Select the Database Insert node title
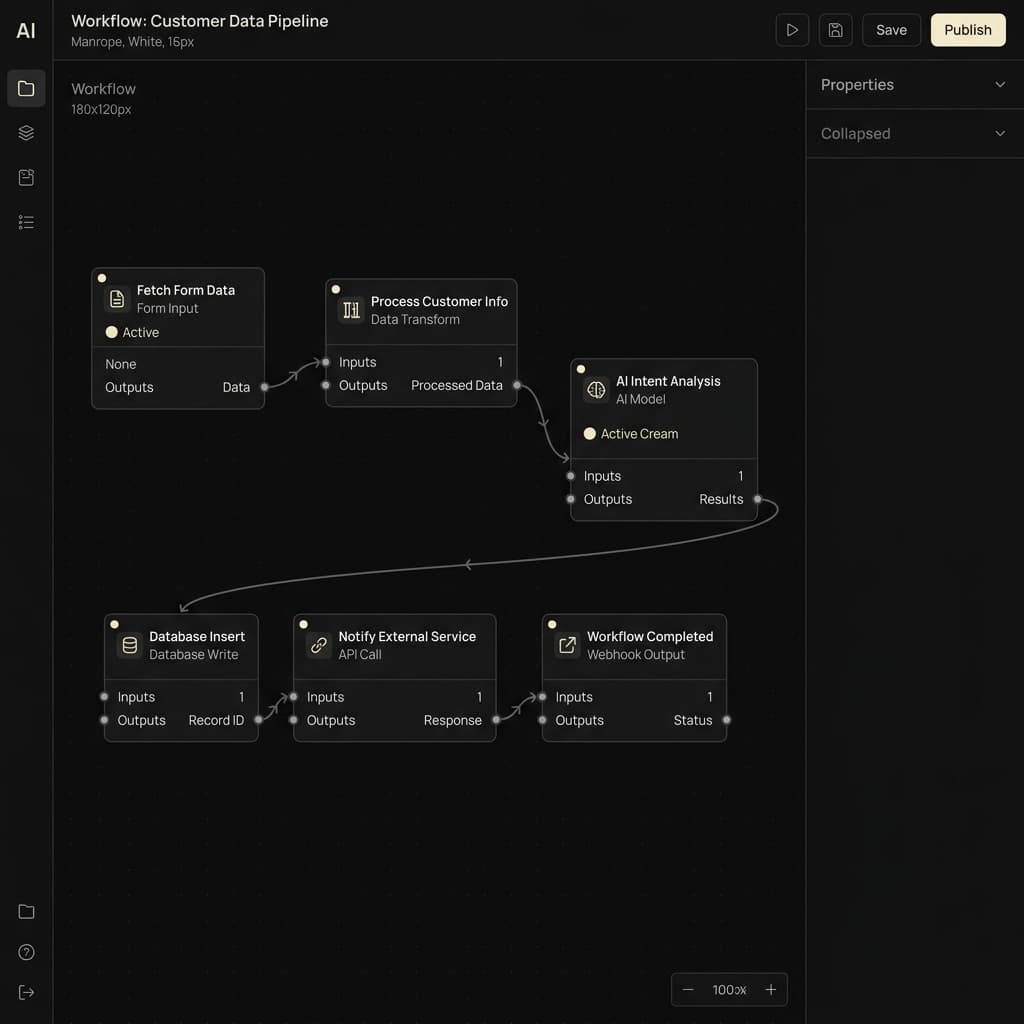 tap(197, 636)
